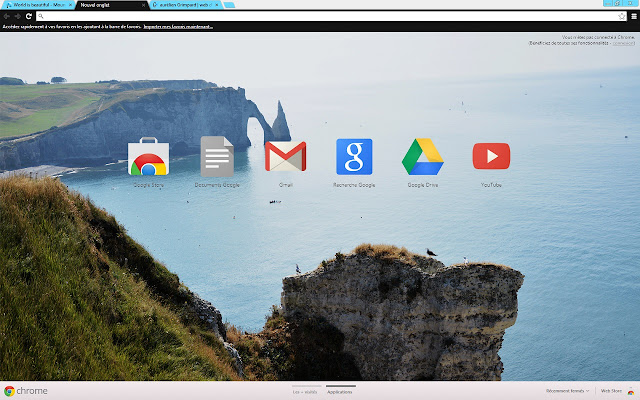Image resolution: width=640 pixels, height=400 pixels.
Task: Open the YouTube app icon
Action: pos(491,156)
